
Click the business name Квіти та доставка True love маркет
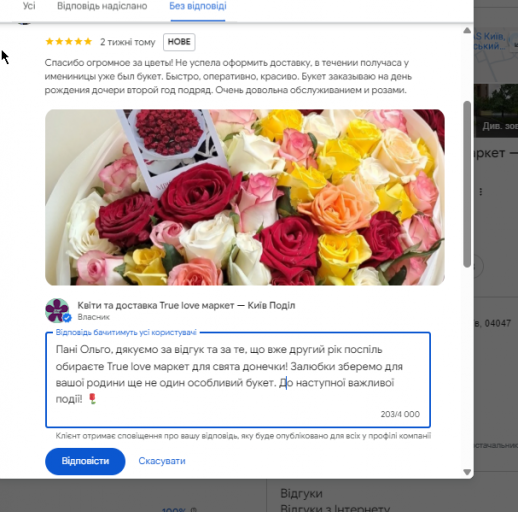point(186,305)
